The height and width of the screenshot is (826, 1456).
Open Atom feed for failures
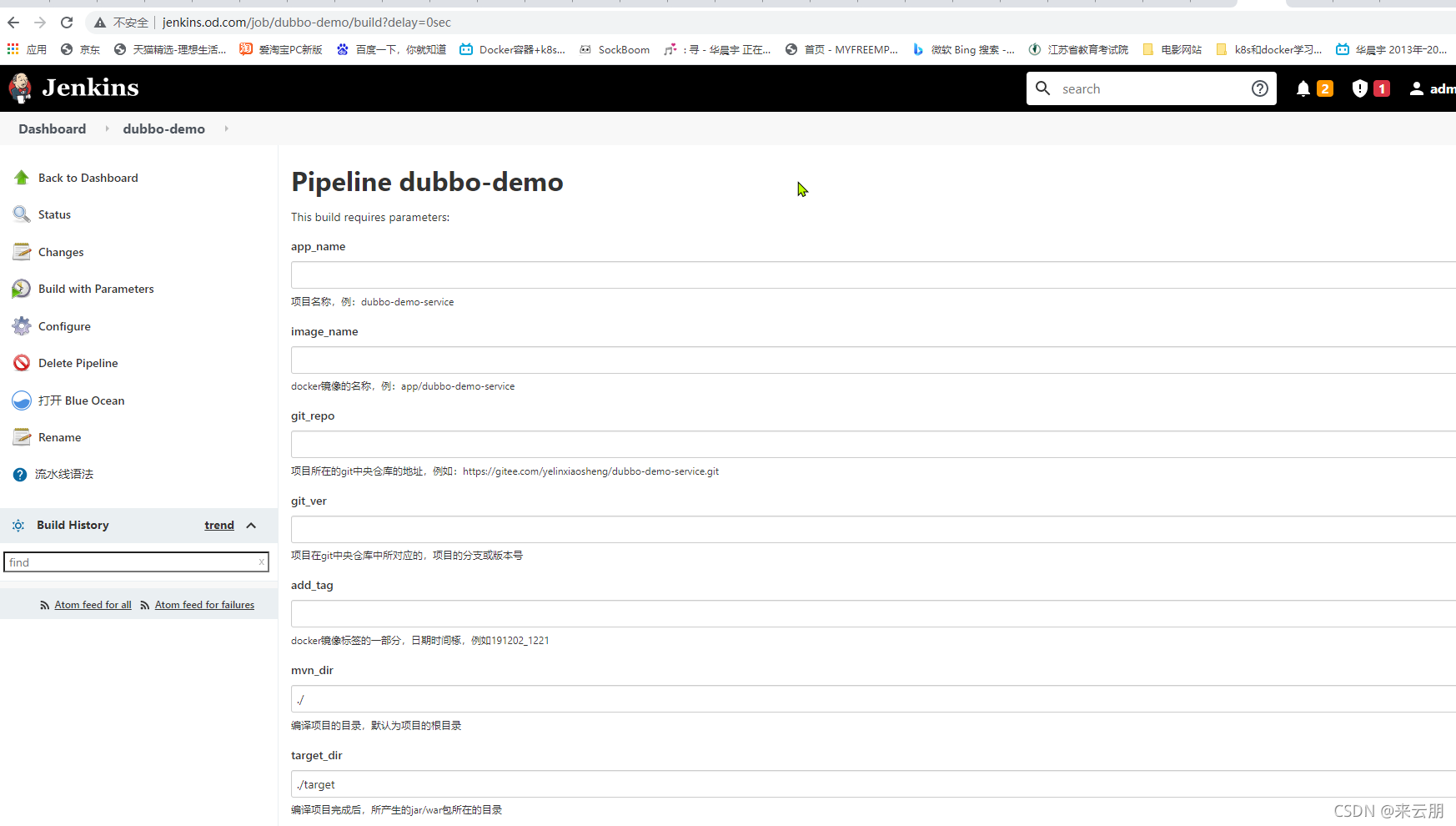[204, 605]
